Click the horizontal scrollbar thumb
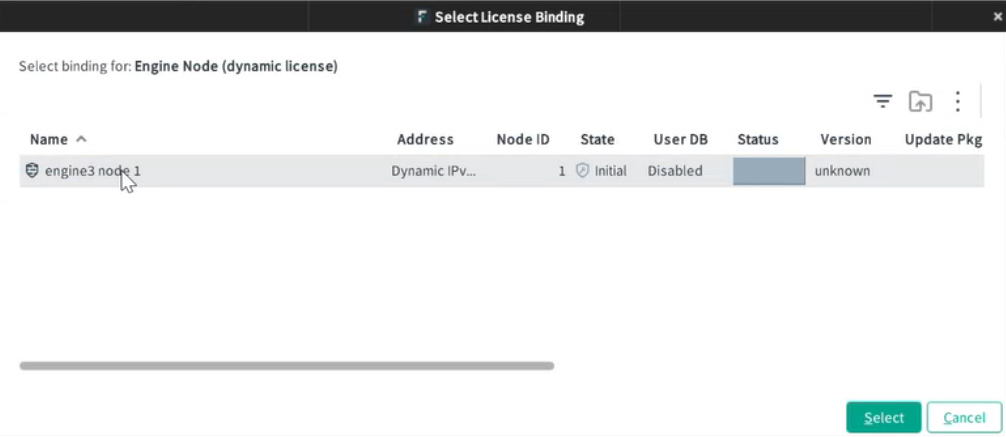This screenshot has height=437, width=1006. point(287,366)
